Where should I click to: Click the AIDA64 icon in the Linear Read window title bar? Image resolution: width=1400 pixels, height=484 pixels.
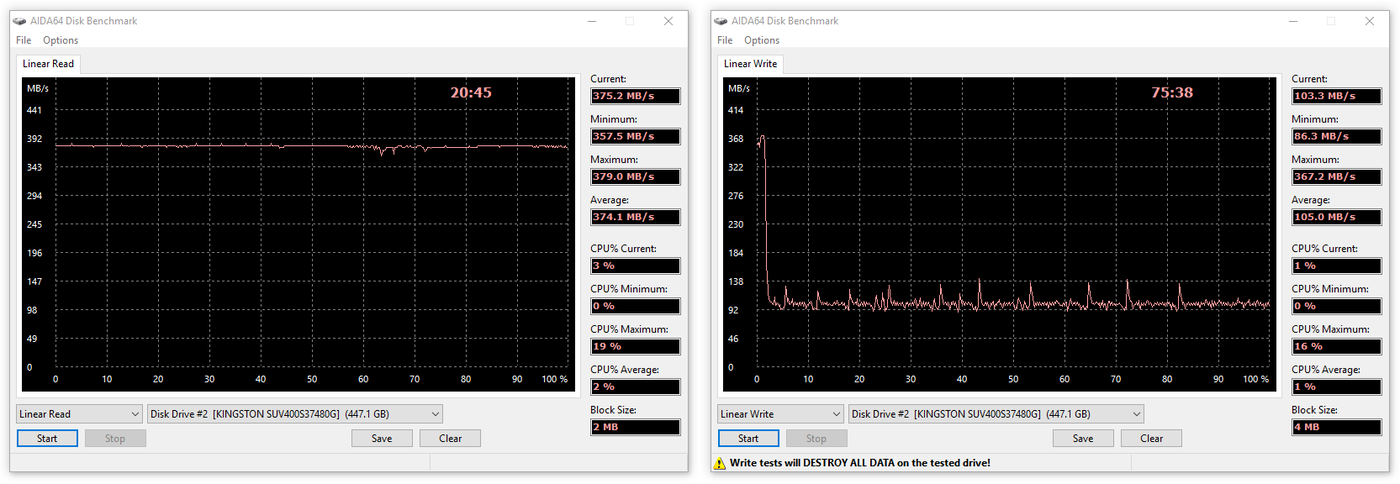[23, 21]
